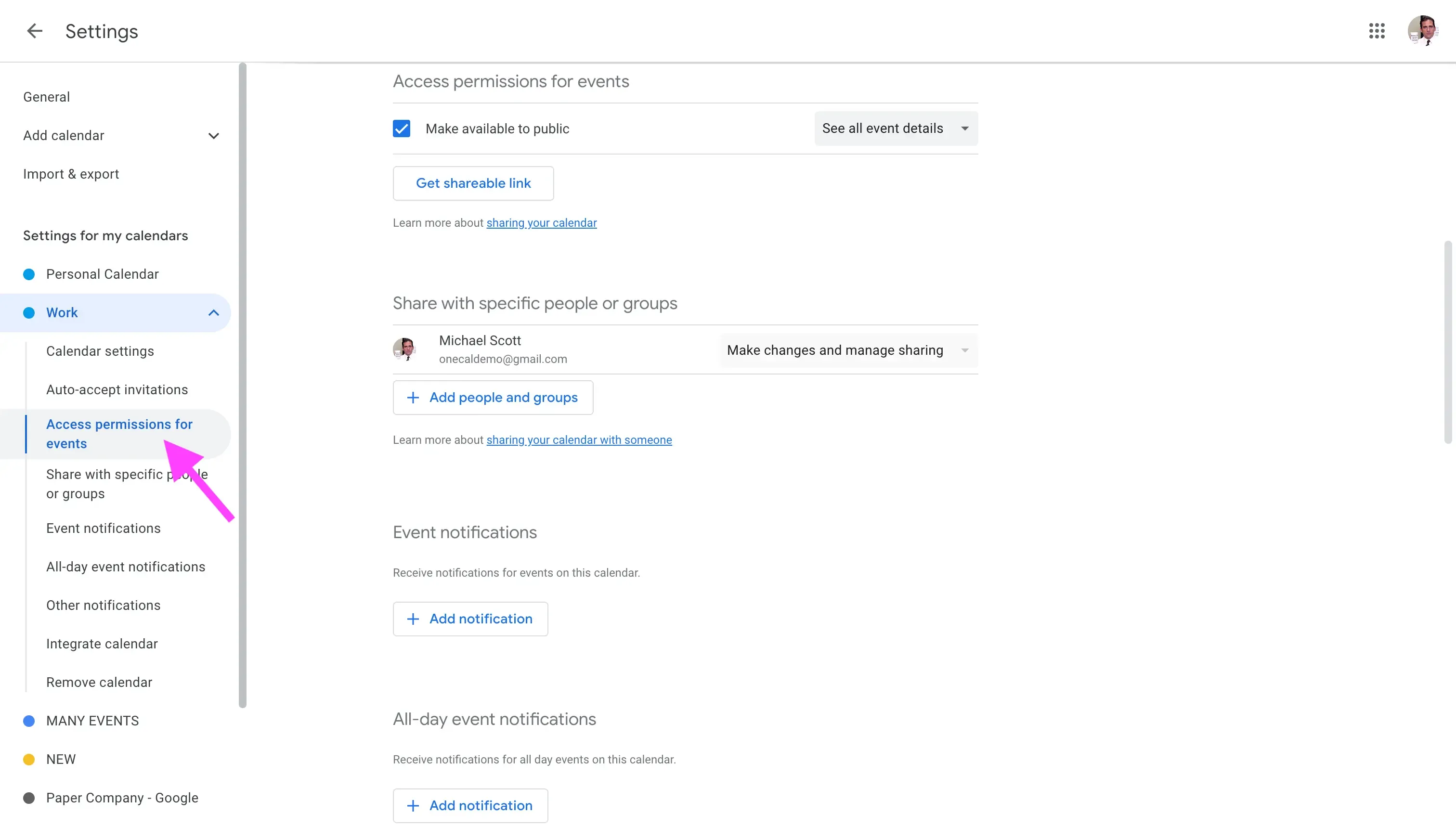Open Make changes and manage sharing dropdown

[848, 350]
